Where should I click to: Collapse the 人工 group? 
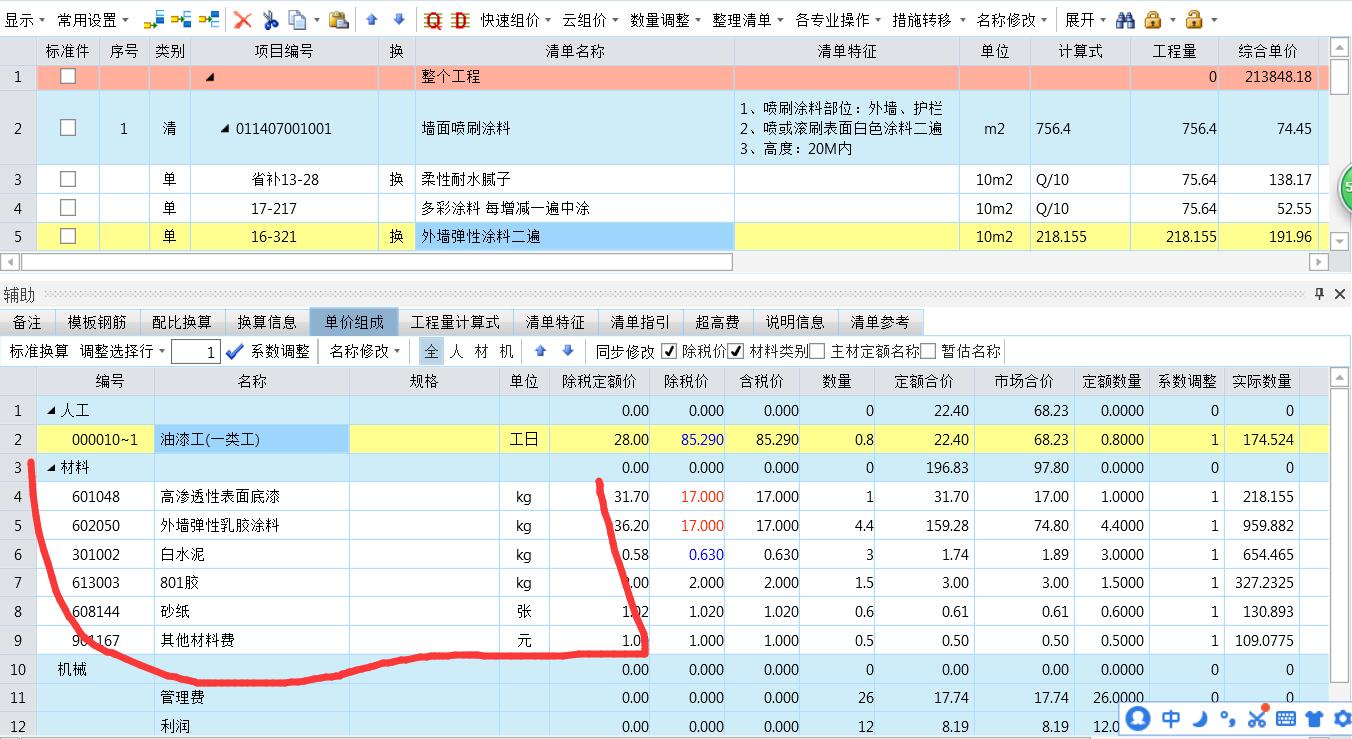[x=52, y=411]
